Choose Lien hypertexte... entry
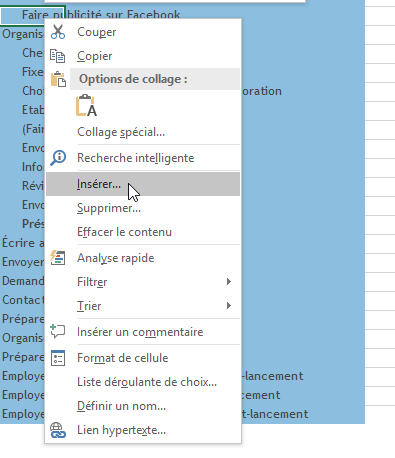 pyautogui.click(x=143, y=430)
